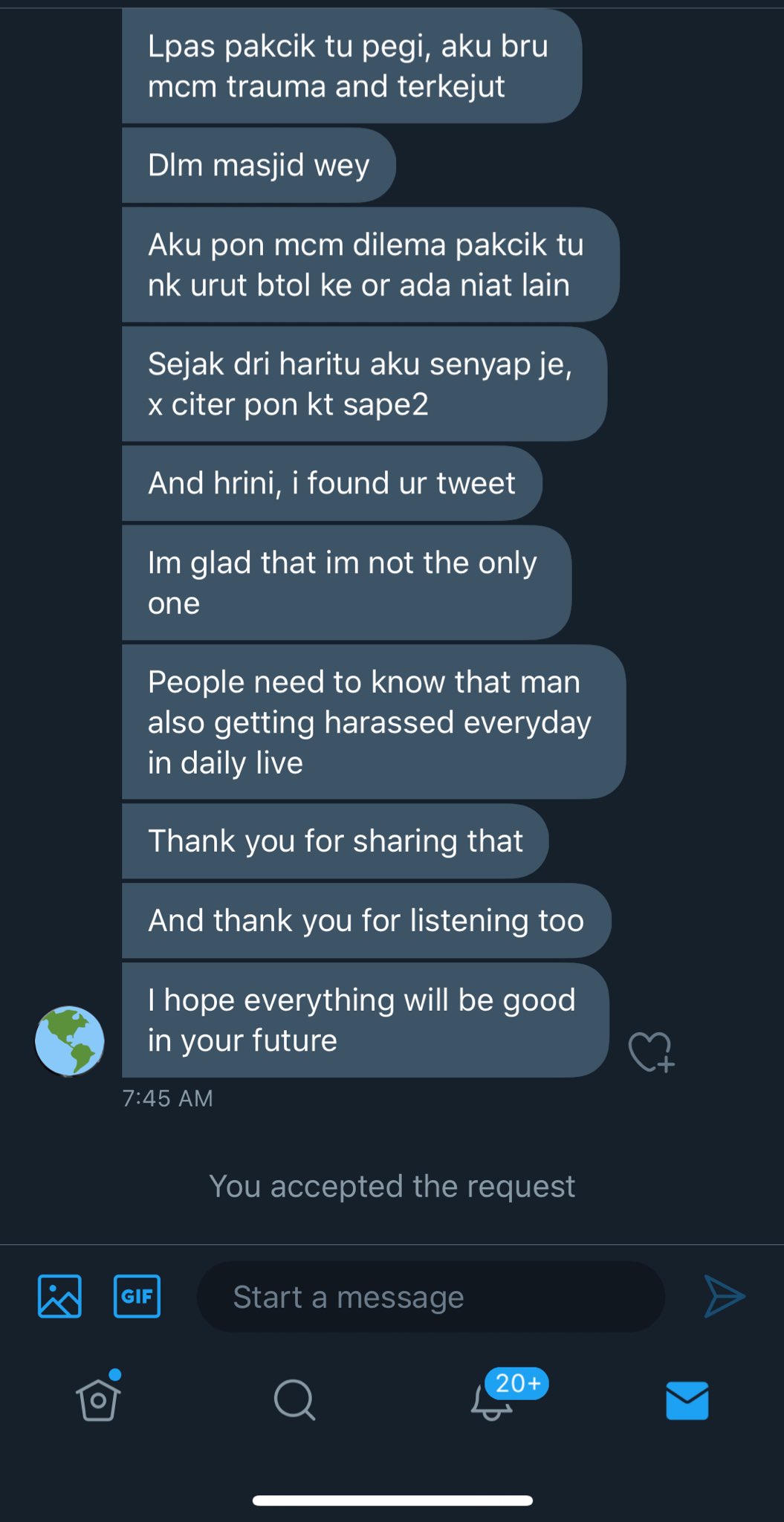Focus the 'Start a message' field
The width and height of the screenshot is (784, 1522).
pyautogui.click(x=431, y=1297)
